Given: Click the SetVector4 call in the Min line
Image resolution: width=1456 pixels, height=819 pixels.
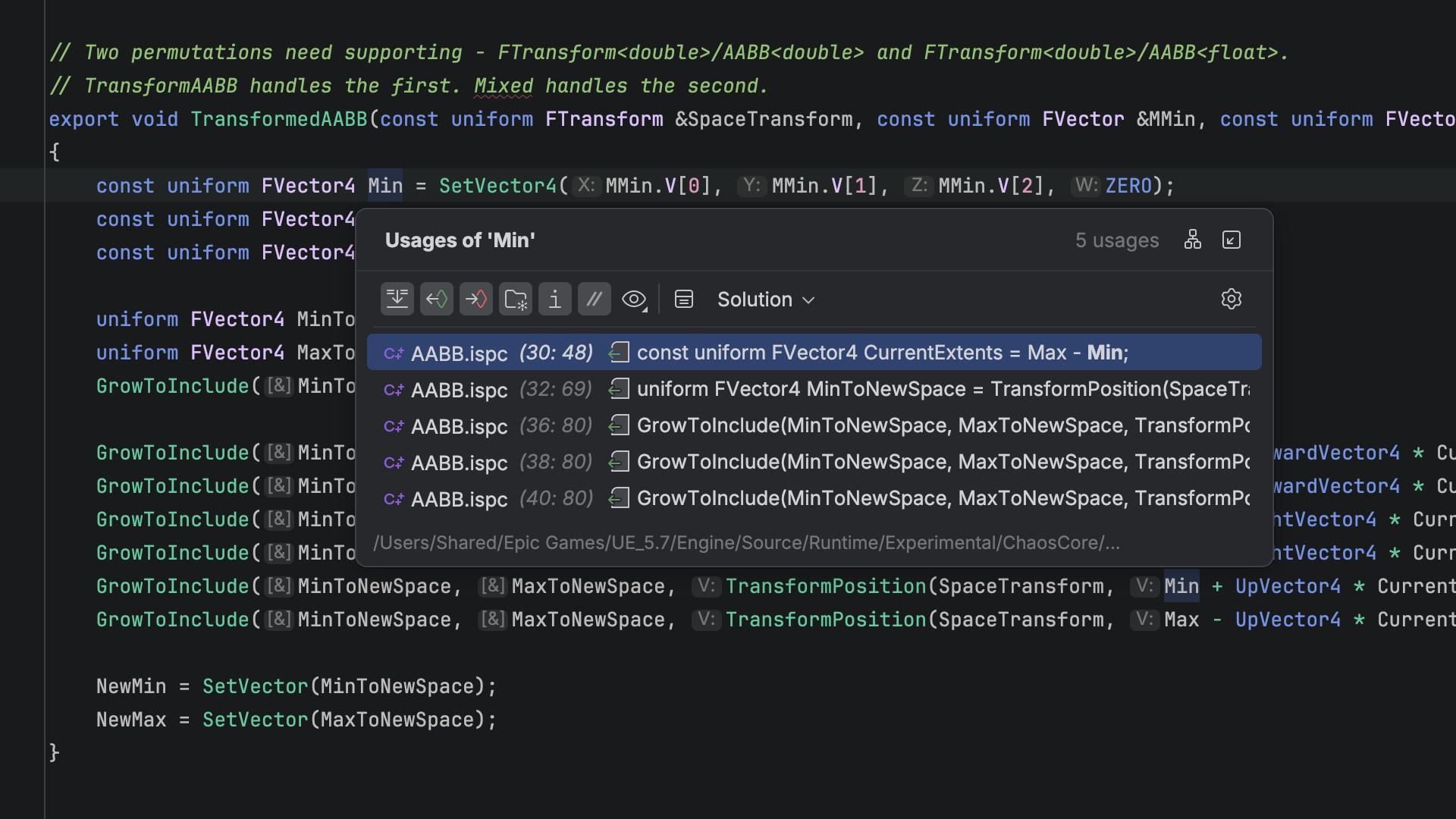Looking at the screenshot, I should tap(498, 186).
